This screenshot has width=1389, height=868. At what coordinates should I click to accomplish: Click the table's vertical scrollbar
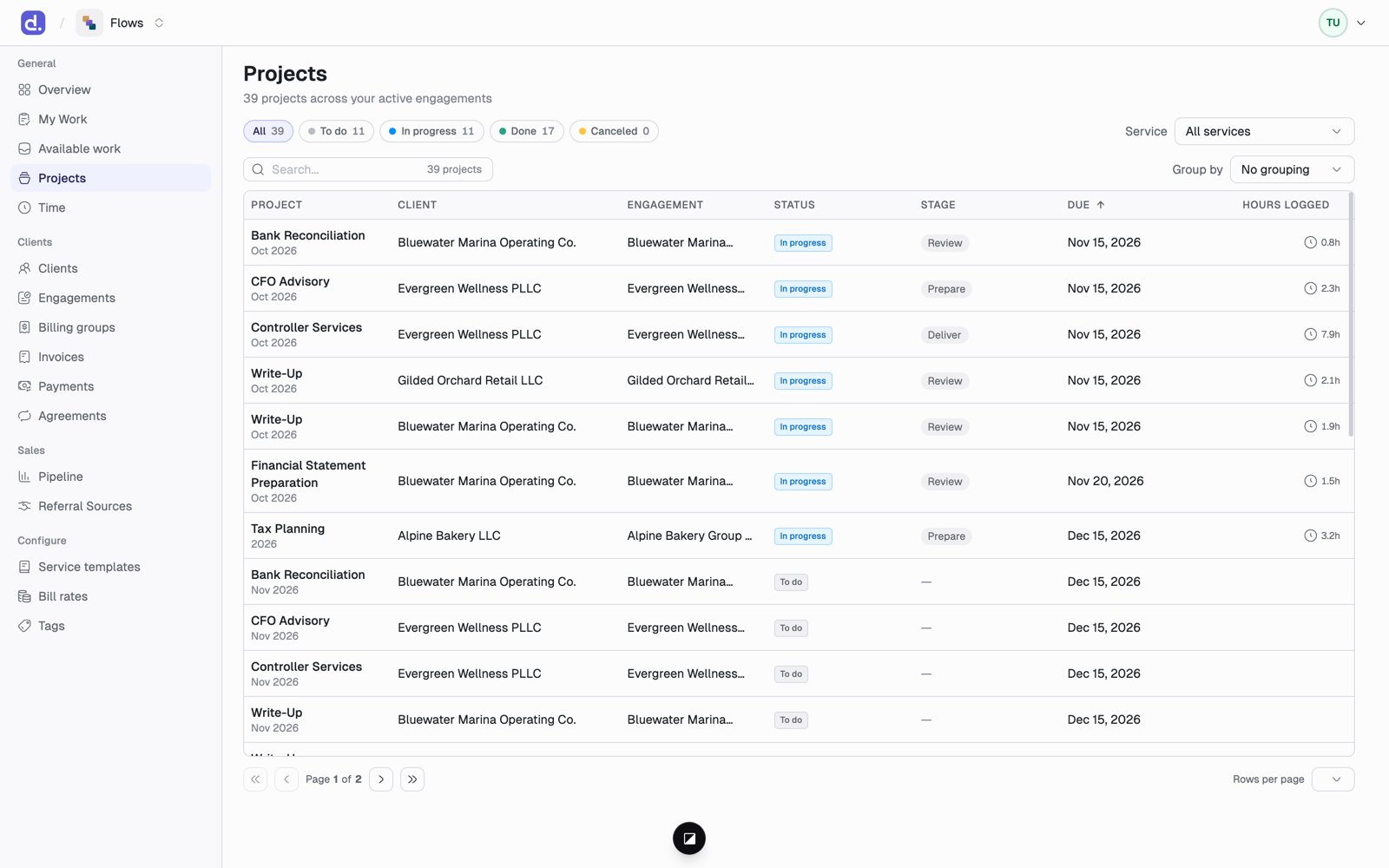tap(1351, 314)
